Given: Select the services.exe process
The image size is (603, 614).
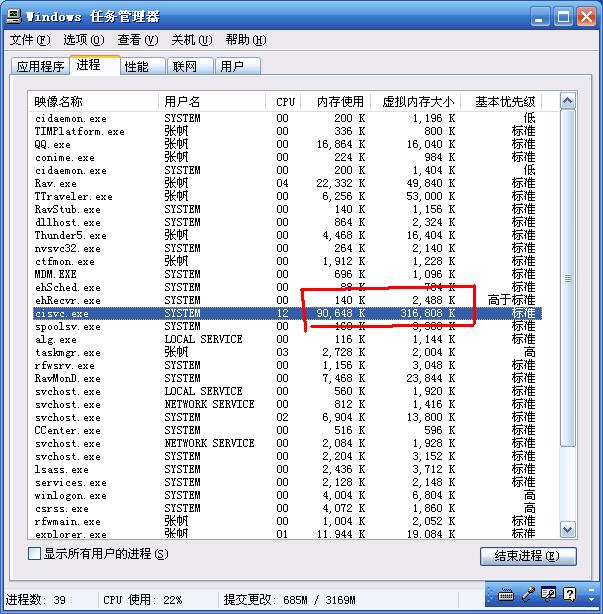Looking at the screenshot, I should click(x=287, y=482).
